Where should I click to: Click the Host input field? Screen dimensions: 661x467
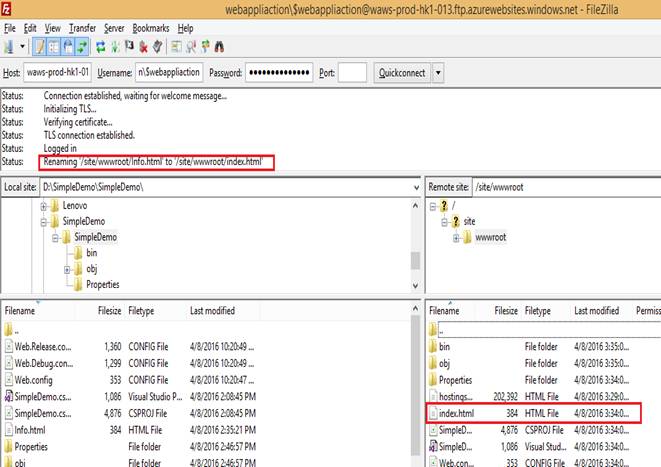(x=57, y=72)
